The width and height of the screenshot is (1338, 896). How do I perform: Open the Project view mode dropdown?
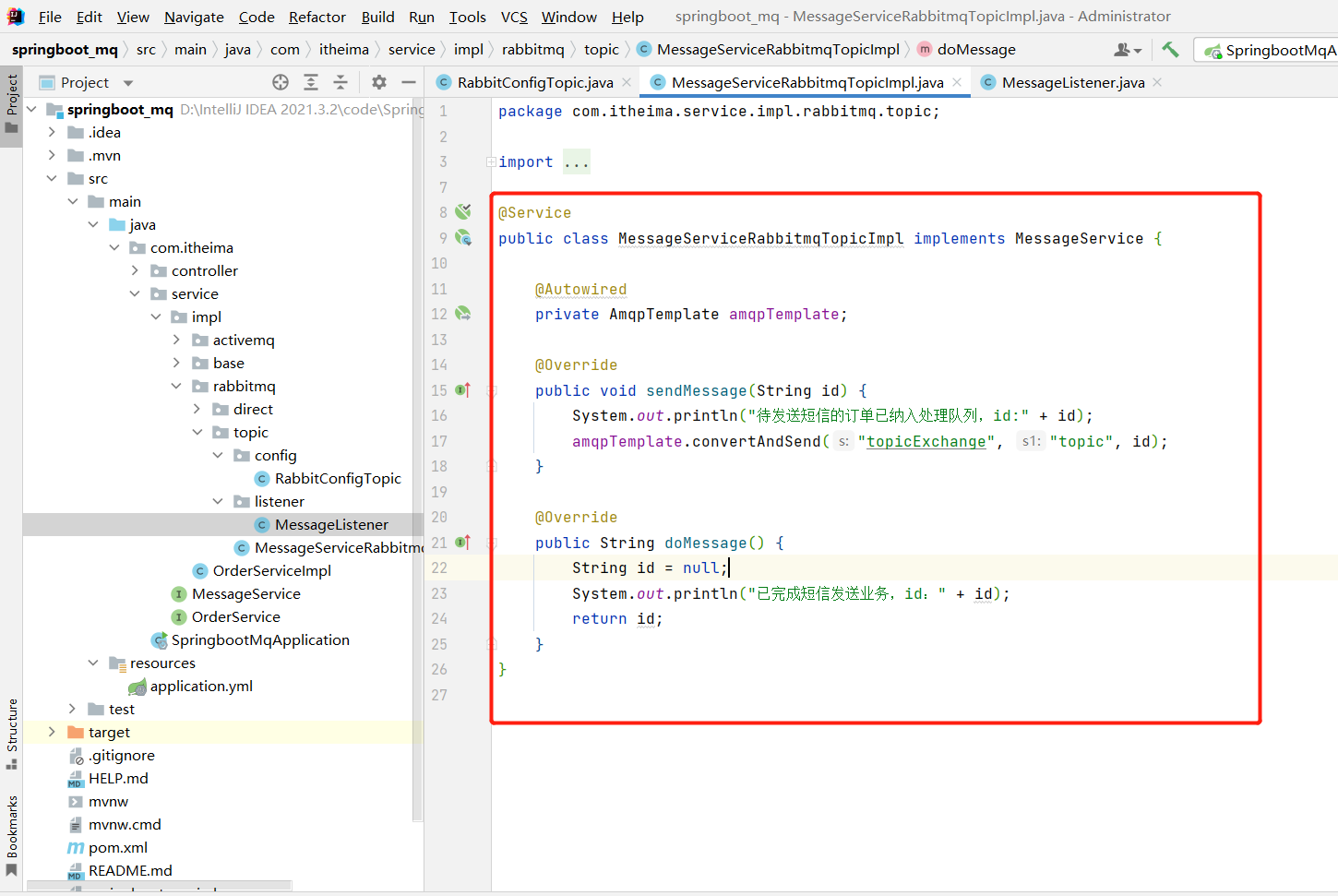pos(128,83)
